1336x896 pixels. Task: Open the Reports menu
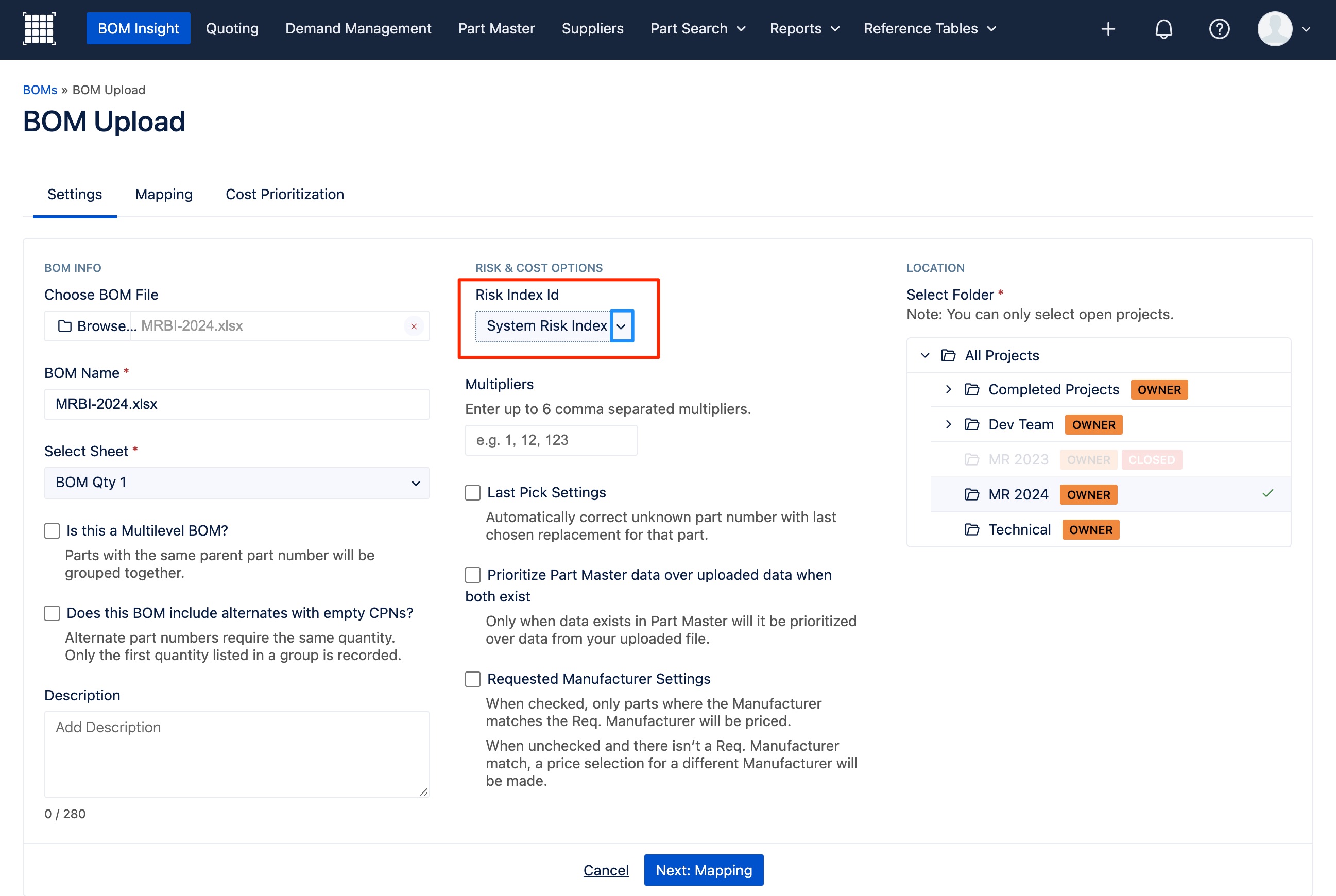click(x=804, y=28)
